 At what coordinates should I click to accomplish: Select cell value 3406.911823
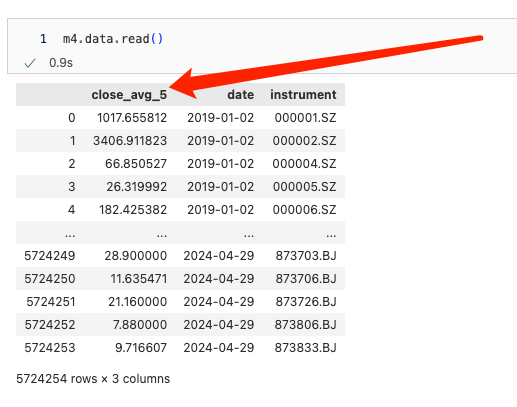click(130, 141)
